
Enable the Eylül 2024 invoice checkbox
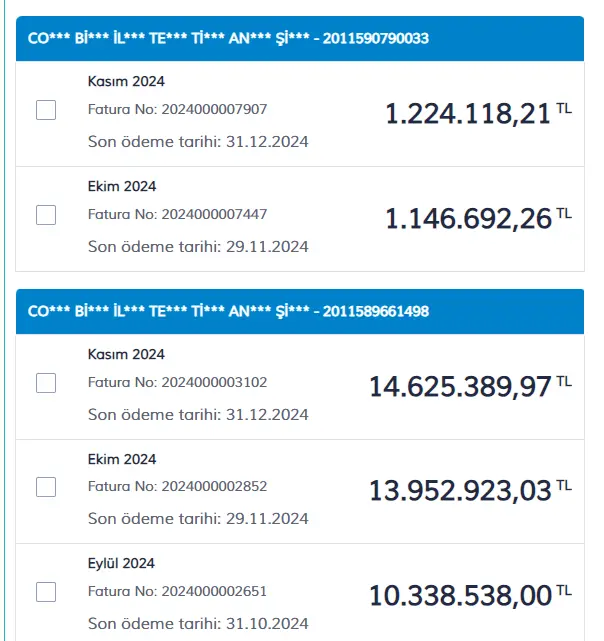pos(46,592)
